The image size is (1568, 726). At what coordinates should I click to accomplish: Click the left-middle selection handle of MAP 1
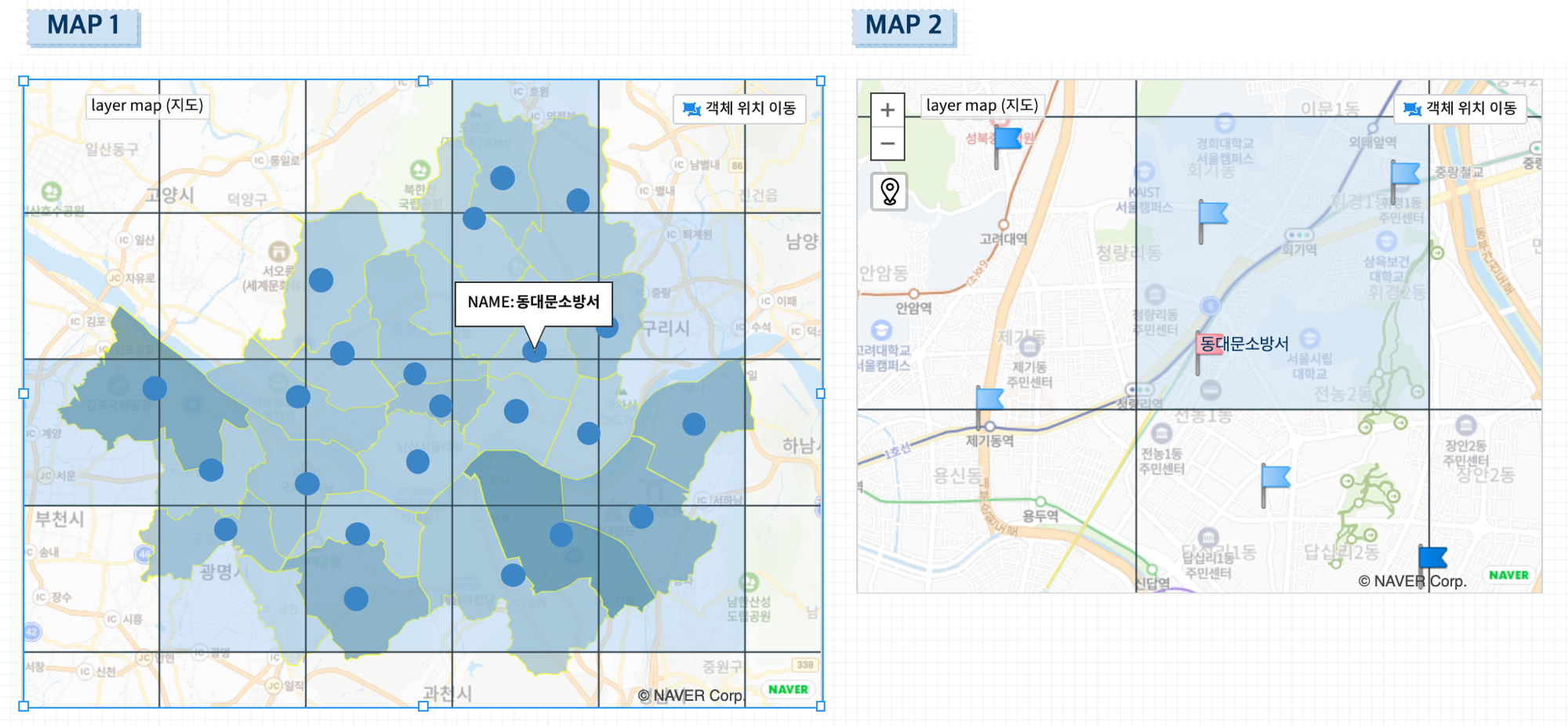pos(24,394)
